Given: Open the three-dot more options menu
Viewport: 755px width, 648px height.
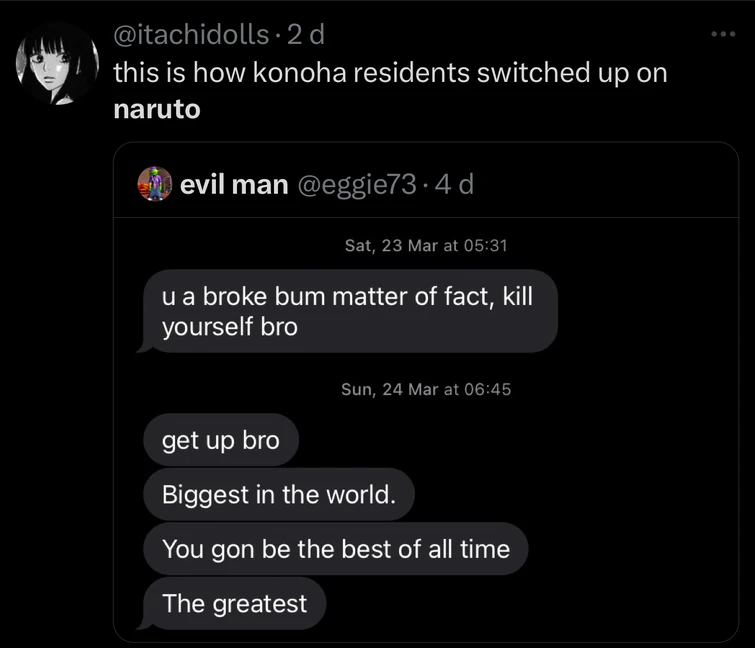Looking at the screenshot, I should tap(723, 34).
